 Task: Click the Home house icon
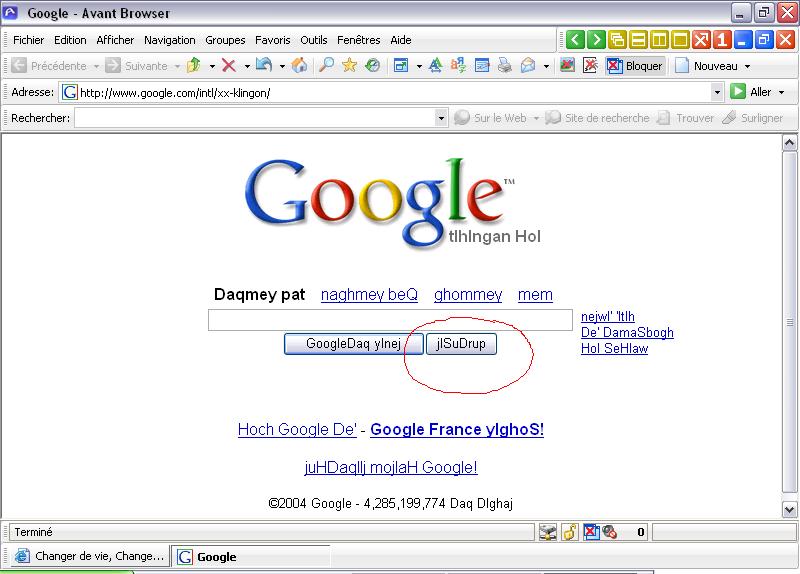(299, 65)
